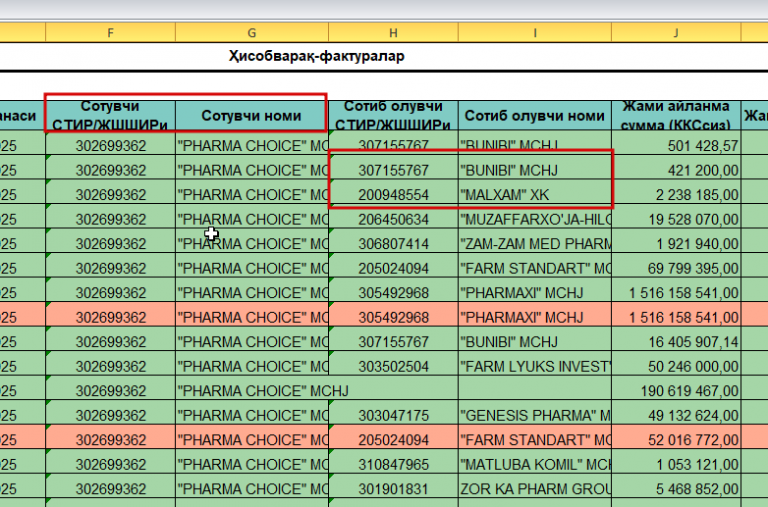
Task: Click the Сотувчи номи header cell
Action: [x=252, y=116]
